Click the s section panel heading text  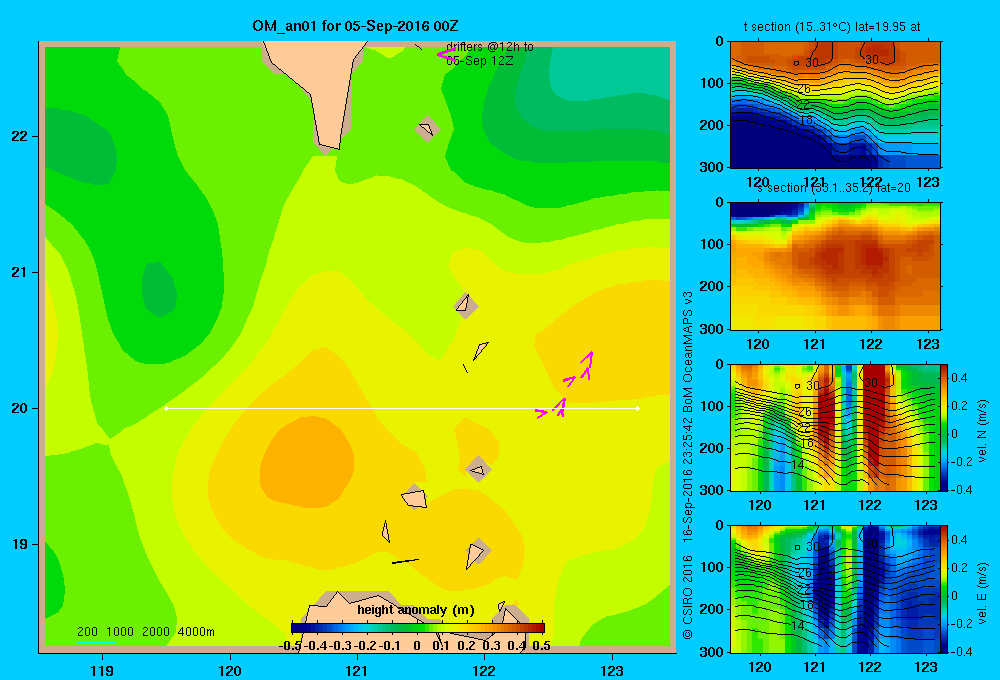(x=833, y=188)
